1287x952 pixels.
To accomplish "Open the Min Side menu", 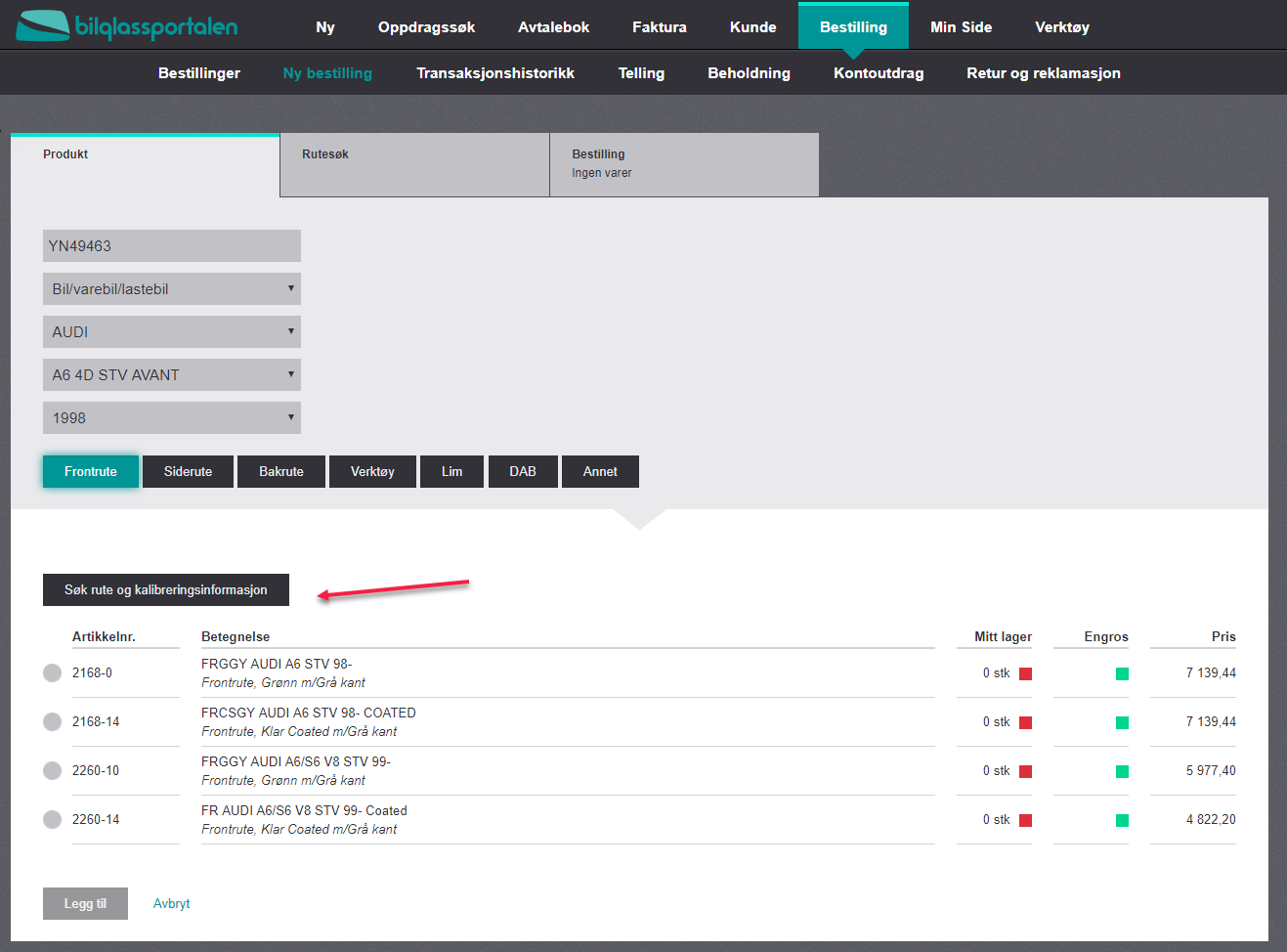I will pyautogui.click(x=962, y=27).
